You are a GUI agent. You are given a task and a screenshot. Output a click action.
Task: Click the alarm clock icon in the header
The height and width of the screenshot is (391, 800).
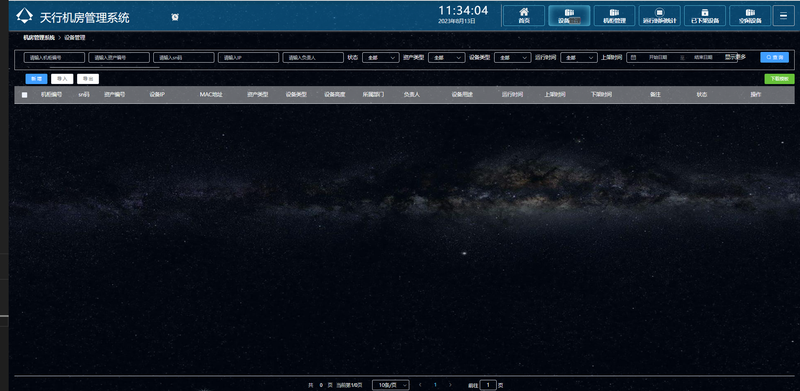click(x=175, y=17)
